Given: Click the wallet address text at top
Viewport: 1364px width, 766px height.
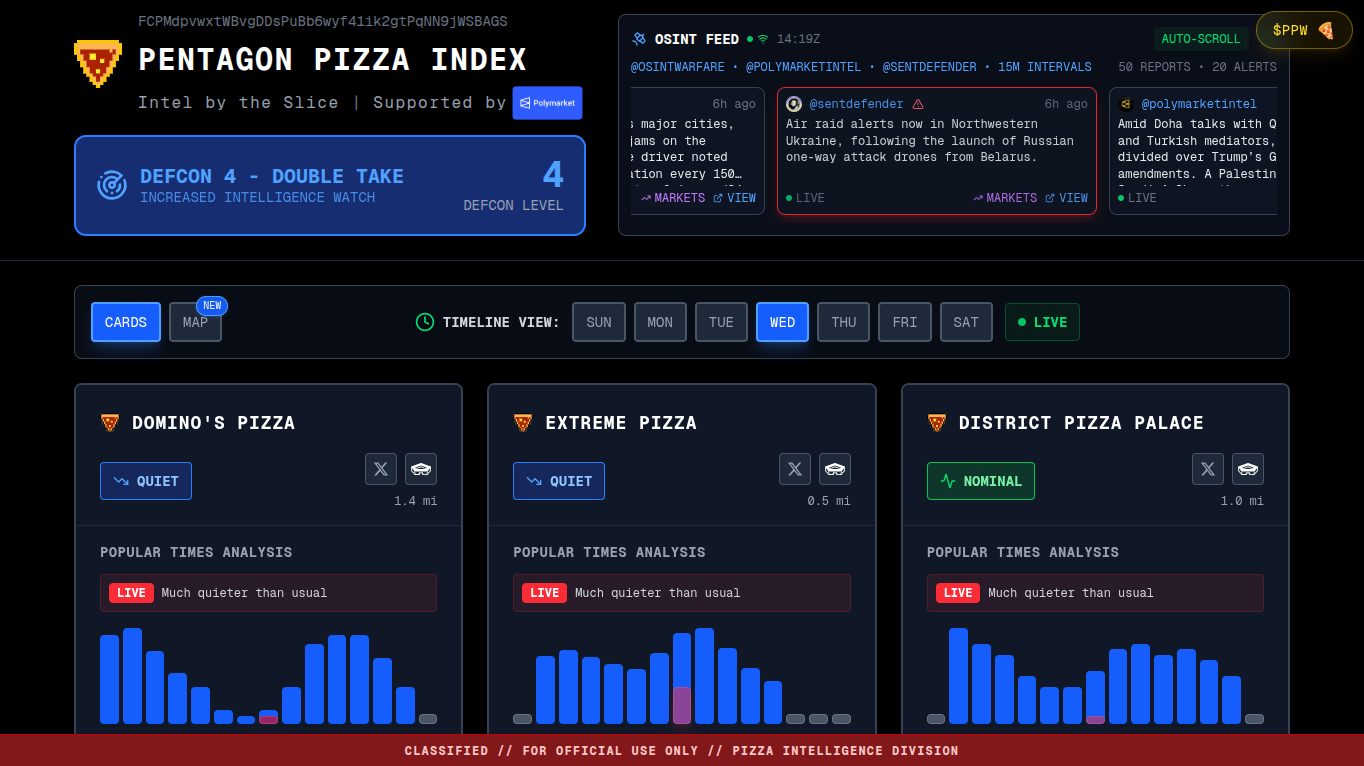Looking at the screenshot, I should [323, 21].
